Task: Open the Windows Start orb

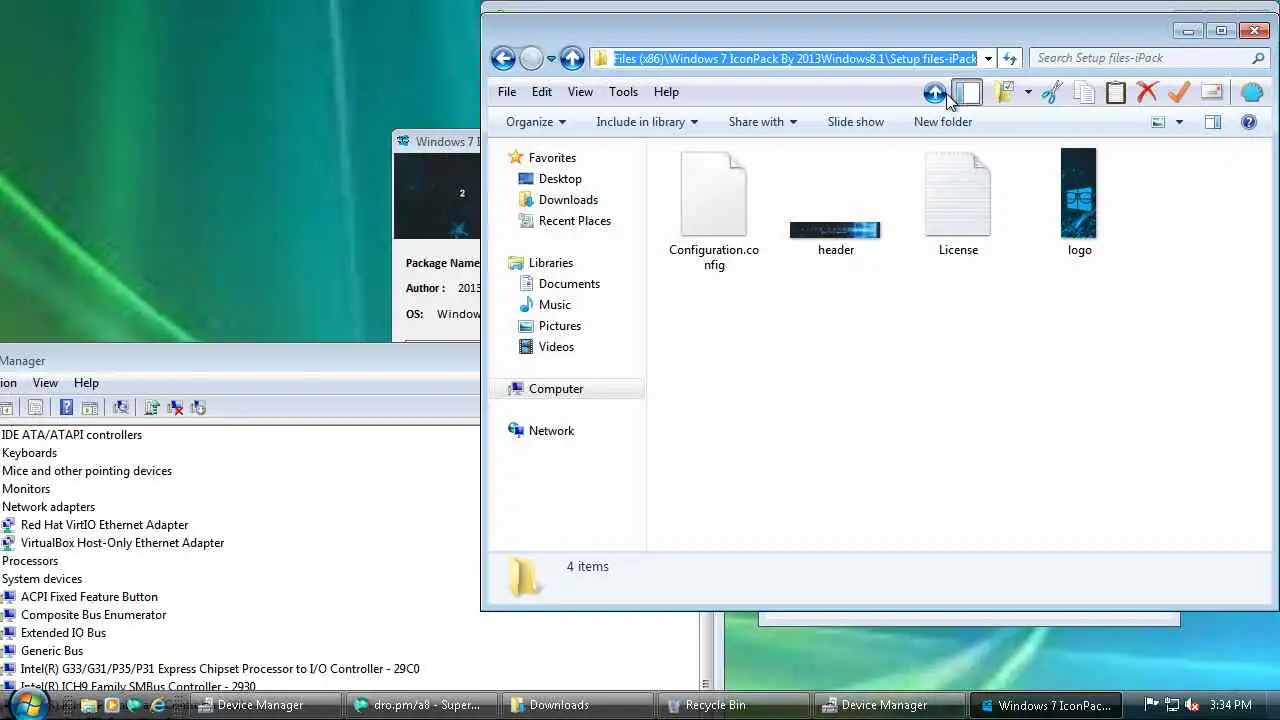Action: coord(27,704)
